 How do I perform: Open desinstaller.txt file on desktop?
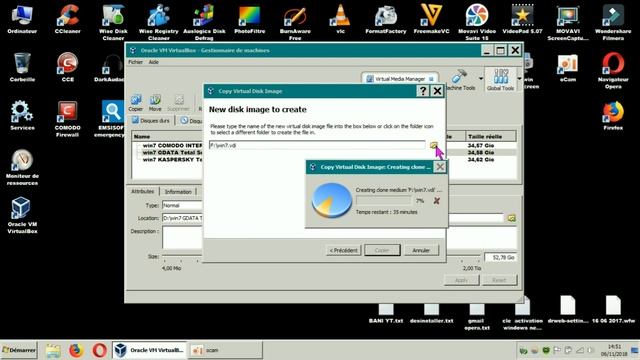(x=431, y=314)
